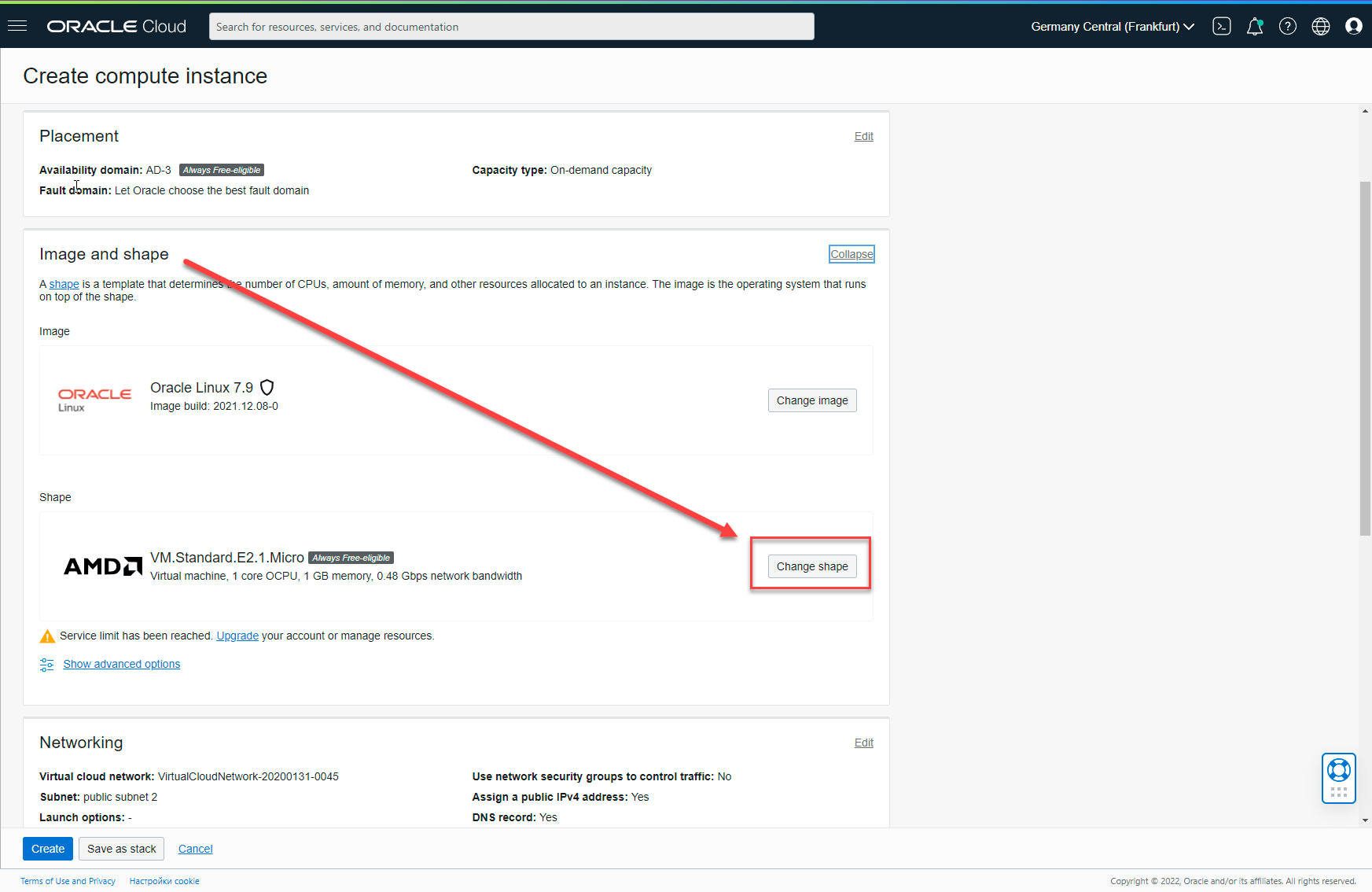Click the Change shape button
Viewport: 1372px width, 892px height.
812,566
